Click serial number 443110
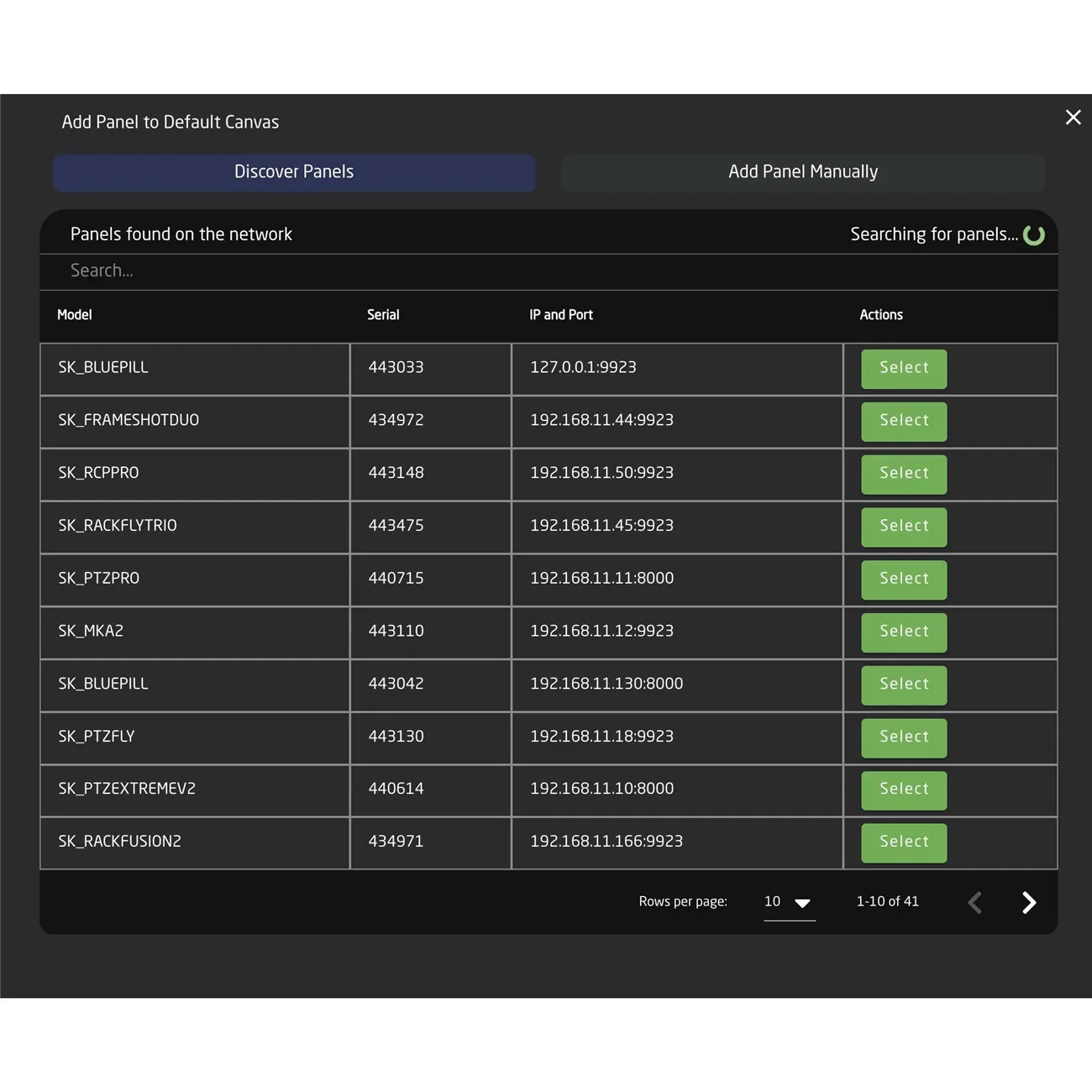Screen dimensions: 1092x1092 click(396, 631)
